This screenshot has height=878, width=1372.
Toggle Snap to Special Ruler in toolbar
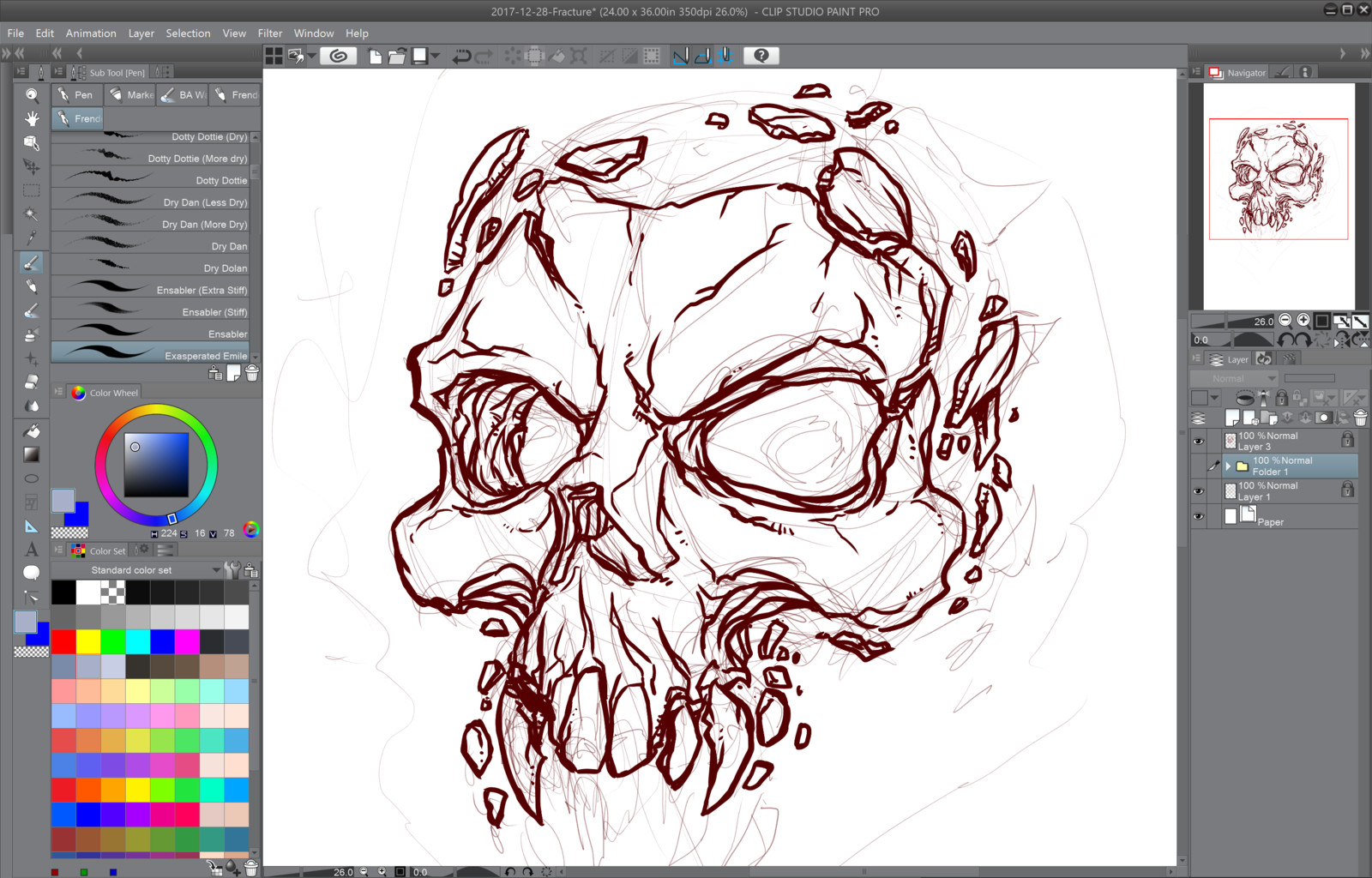pos(702,56)
